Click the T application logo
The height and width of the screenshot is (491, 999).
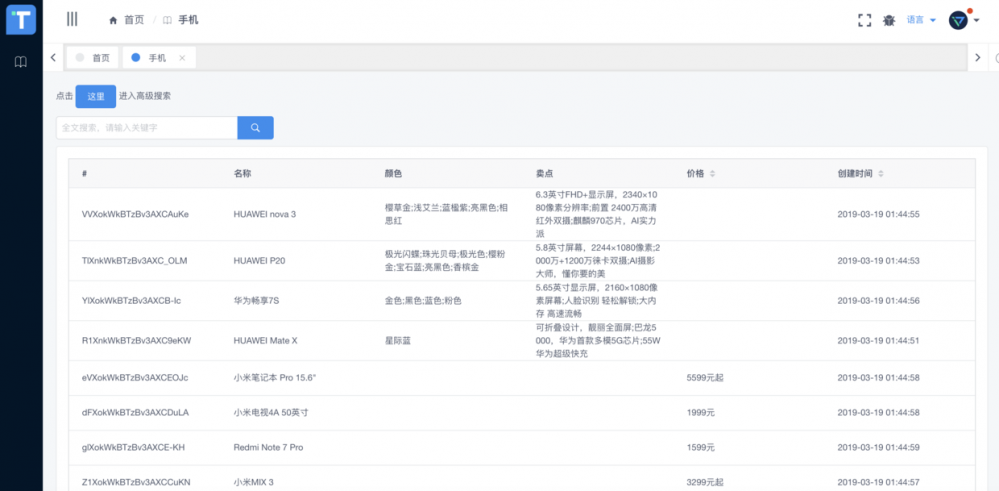click(x=21, y=20)
